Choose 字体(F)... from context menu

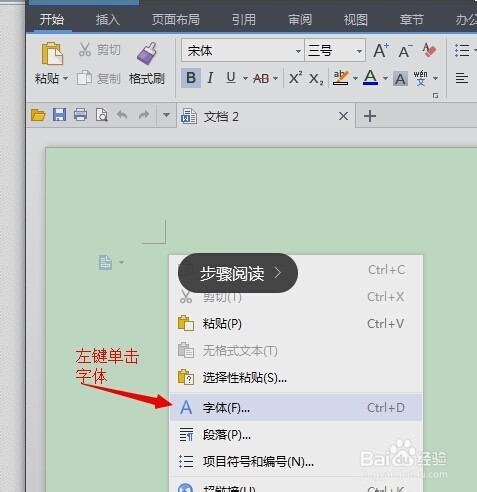click(296, 407)
